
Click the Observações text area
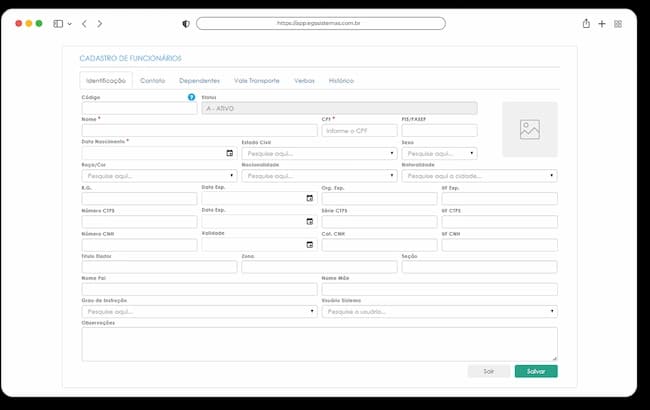click(x=319, y=344)
